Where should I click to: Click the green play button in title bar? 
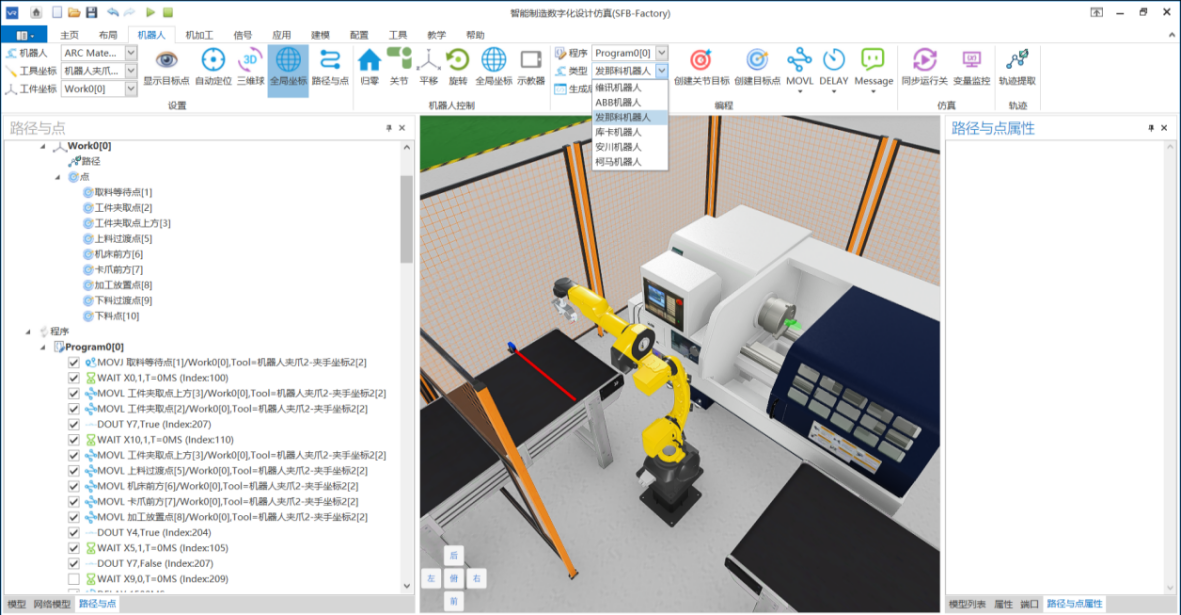[x=151, y=13]
